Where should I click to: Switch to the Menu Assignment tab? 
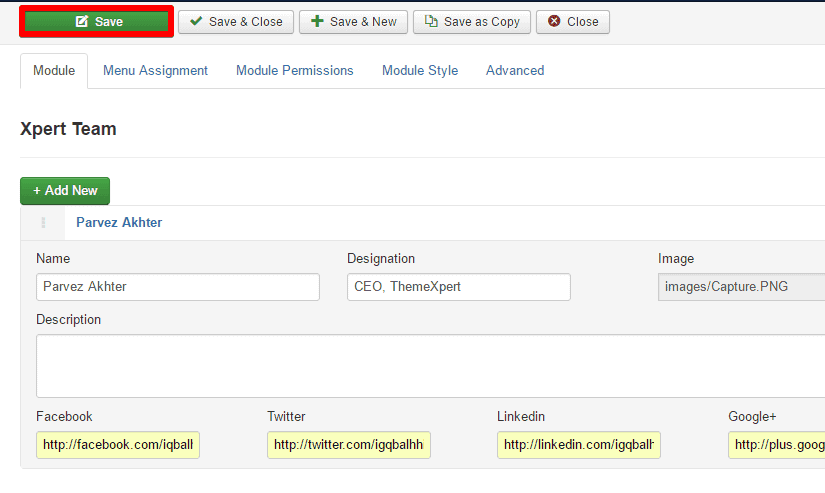(x=155, y=71)
